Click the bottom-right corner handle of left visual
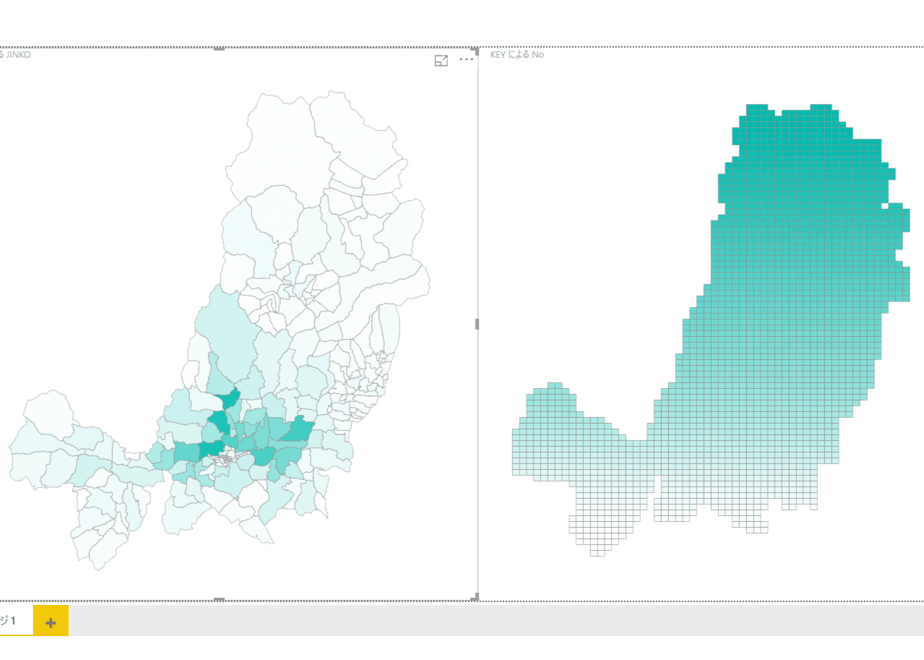Viewport: 924px width, 660px height. click(x=474, y=598)
